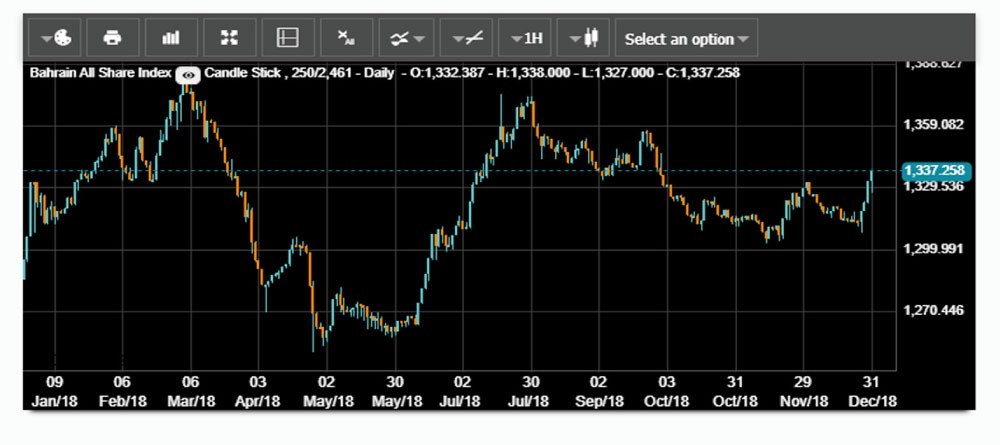
Task: Click the 30 Jul/18 date label
Action: (531, 391)
